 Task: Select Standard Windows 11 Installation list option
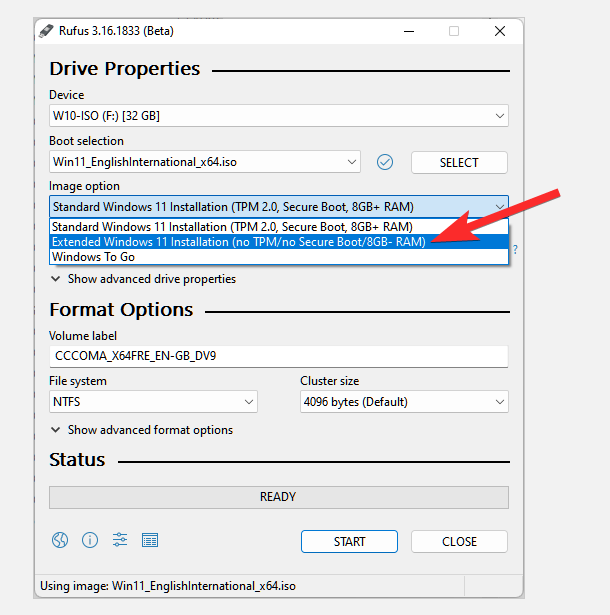[232, 227]
